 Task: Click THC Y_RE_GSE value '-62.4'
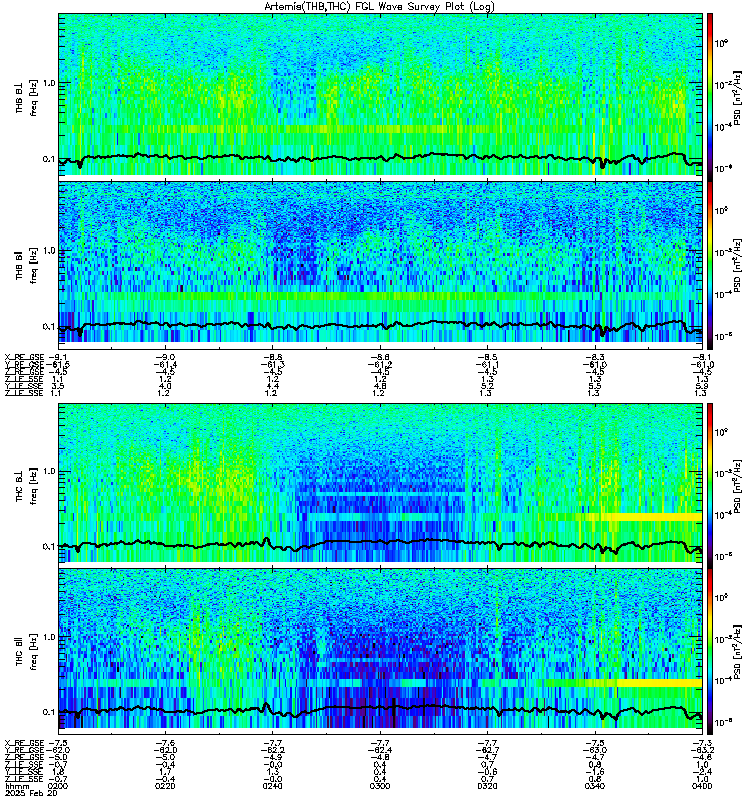tap(380, 750)
